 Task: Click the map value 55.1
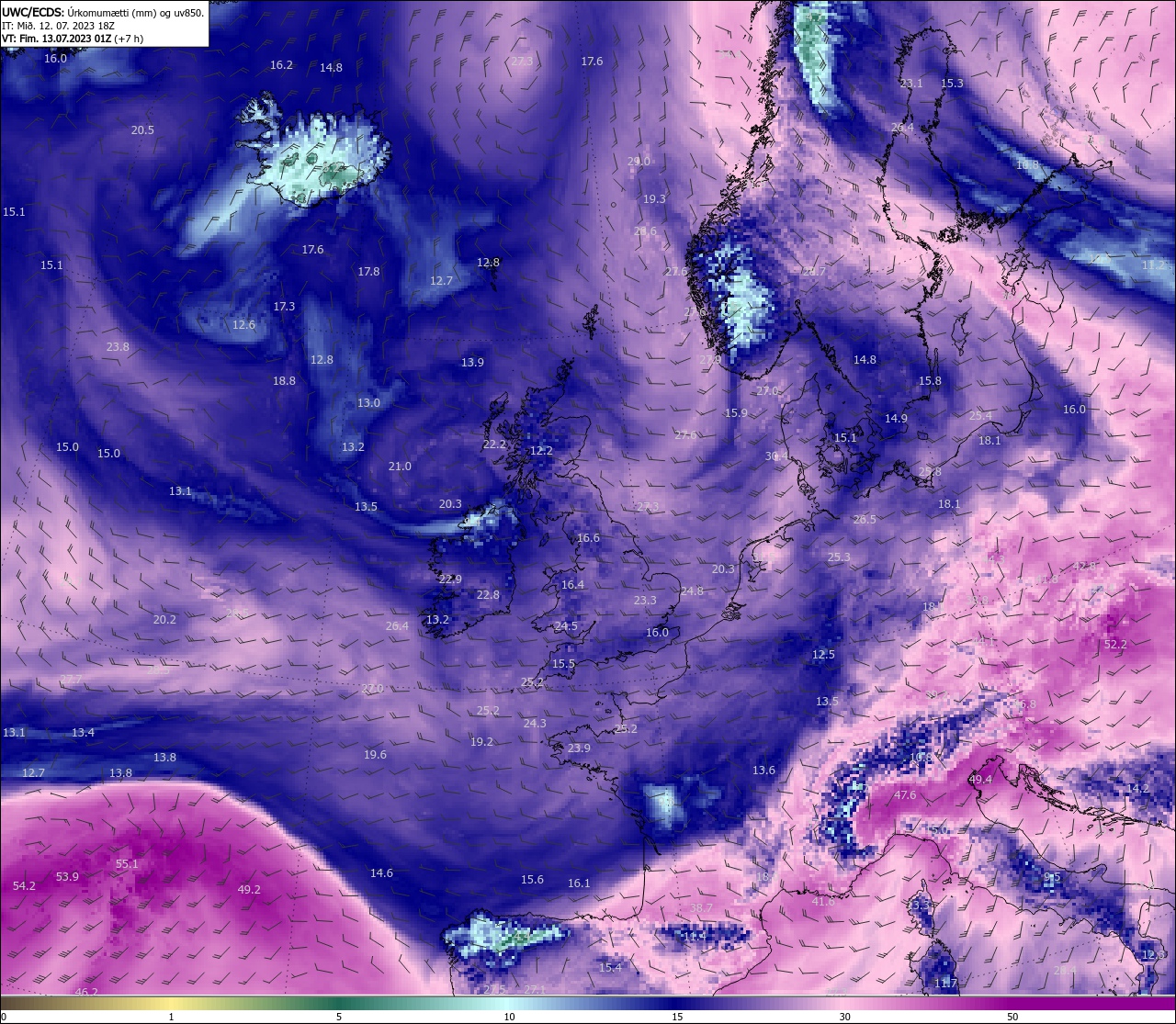click(x=127, y=864)
